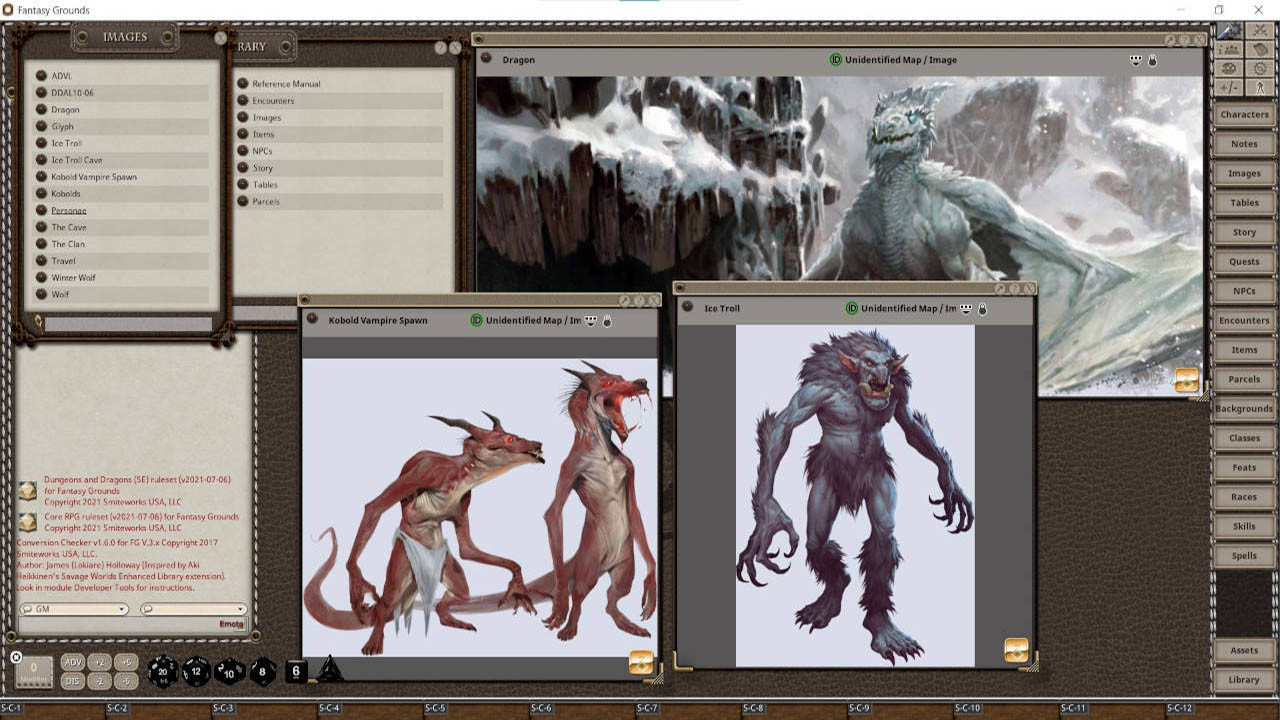Select the Winter Wolf image entry

click(70, 277)
